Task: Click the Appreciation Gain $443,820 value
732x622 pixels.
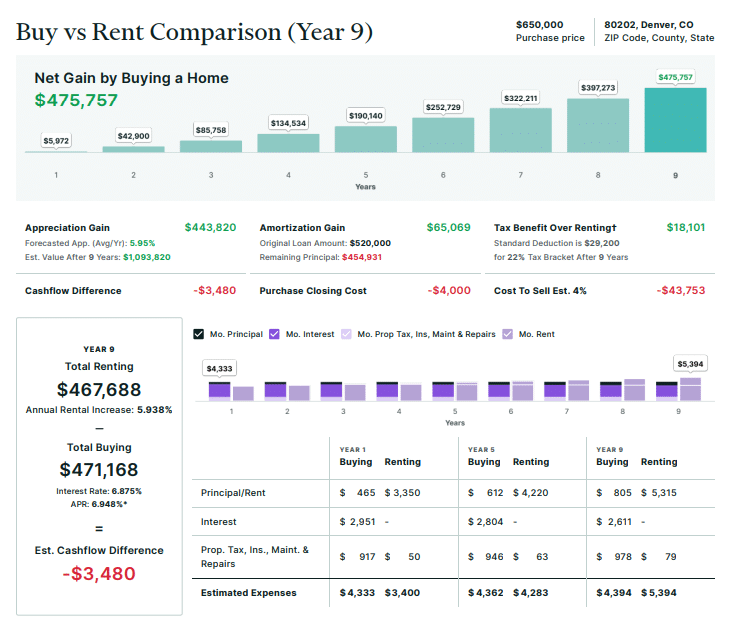Action: (210, 227)
